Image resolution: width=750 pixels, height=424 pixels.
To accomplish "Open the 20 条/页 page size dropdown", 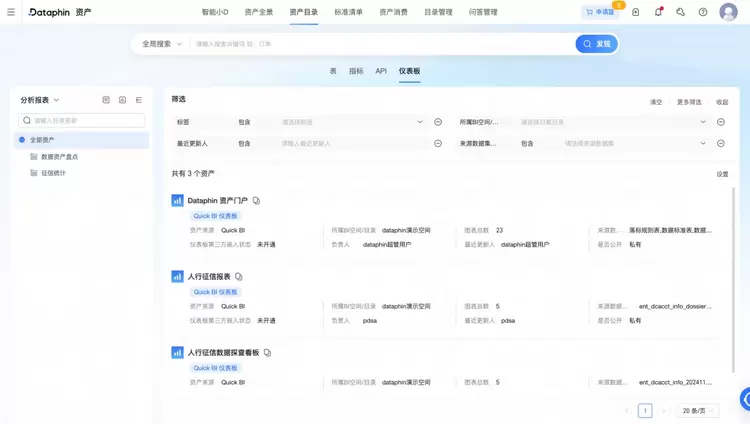I will [x=699, y=411].
